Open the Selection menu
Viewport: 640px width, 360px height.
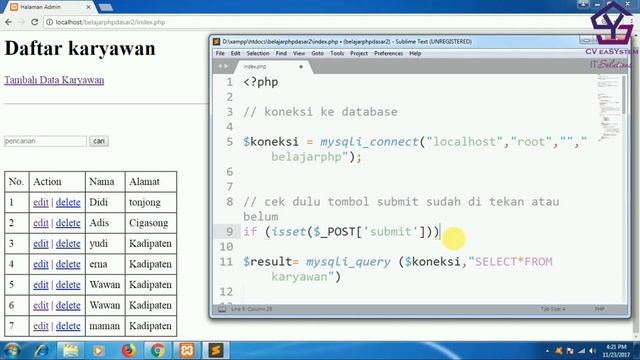tap(258, 53)
